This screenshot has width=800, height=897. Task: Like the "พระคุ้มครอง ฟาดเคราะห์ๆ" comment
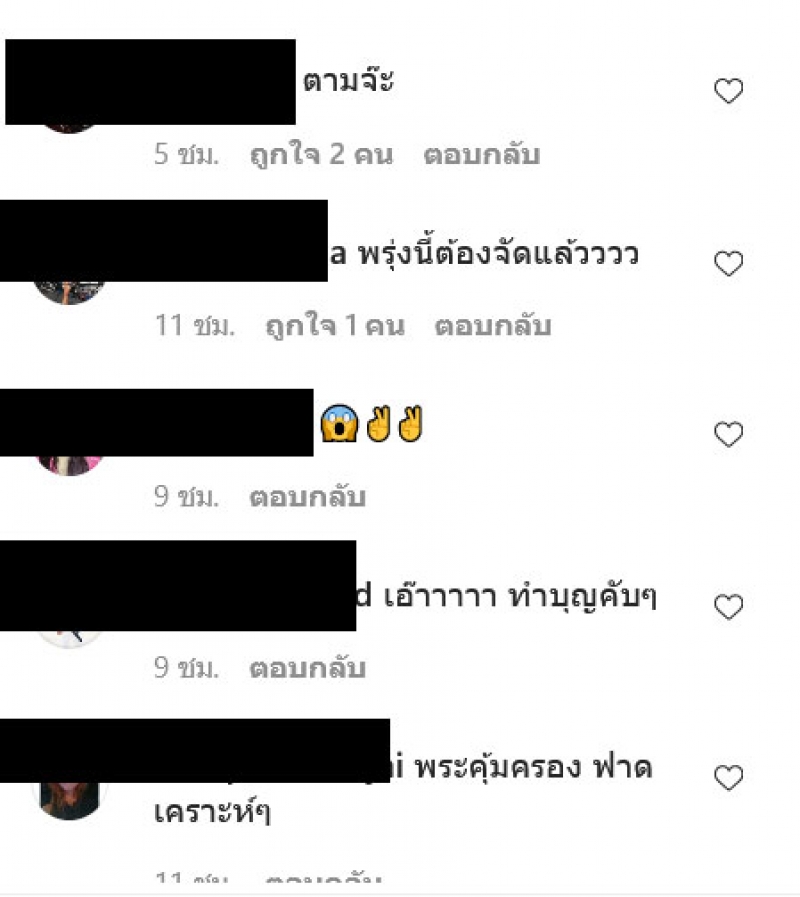(x=728, y=777)
